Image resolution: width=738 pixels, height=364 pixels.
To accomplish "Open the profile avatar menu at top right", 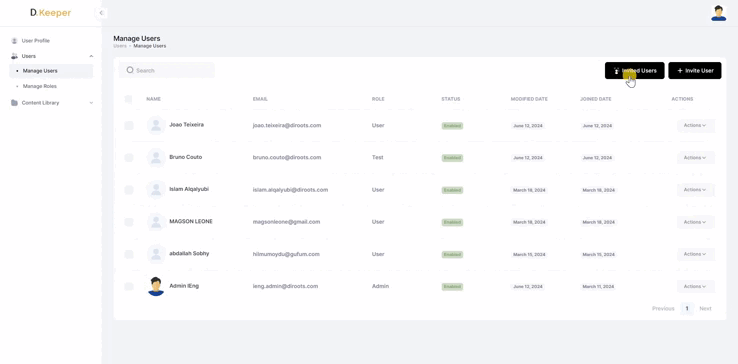I will coord(718,13).
